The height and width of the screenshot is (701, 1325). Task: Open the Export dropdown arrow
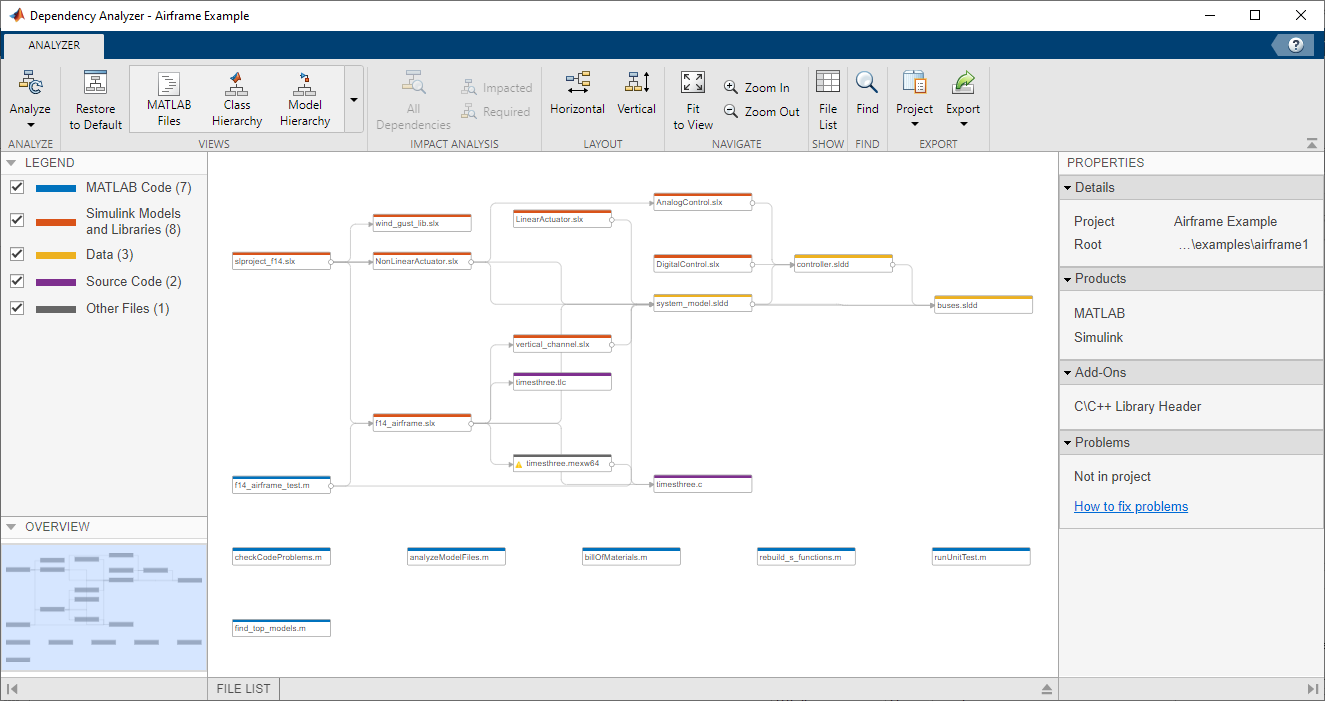(x=964, y=125)
